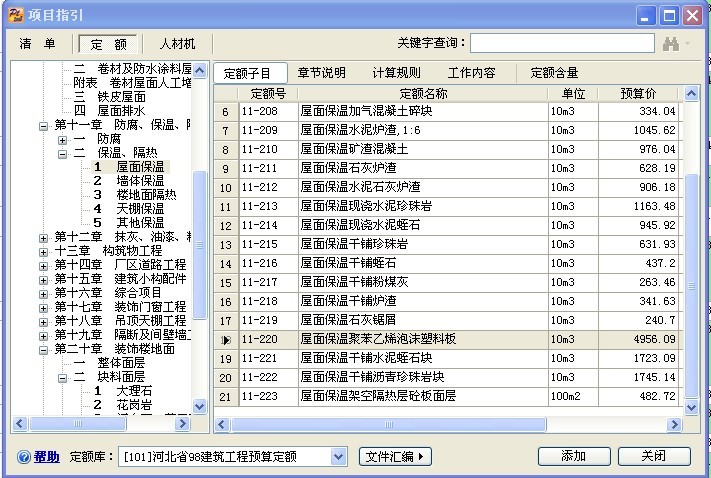
Task: Expand the 第十二章 抹灰、油漆 node
Action: [x=44, y=238]
